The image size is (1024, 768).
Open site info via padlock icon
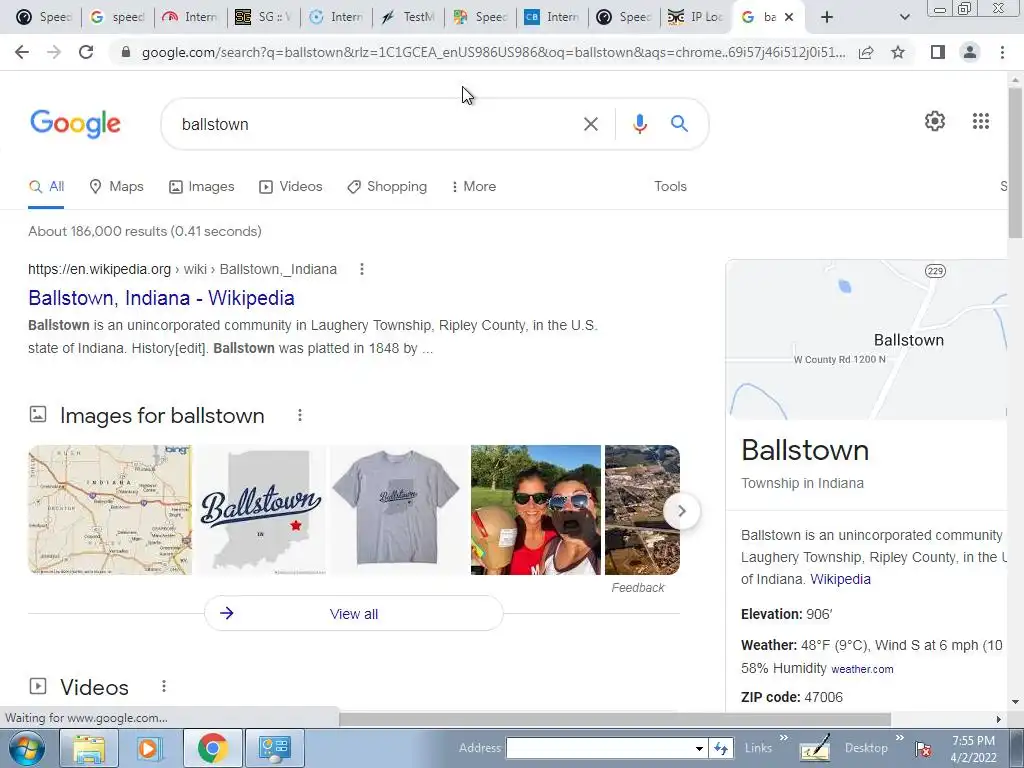coord(126,52)
